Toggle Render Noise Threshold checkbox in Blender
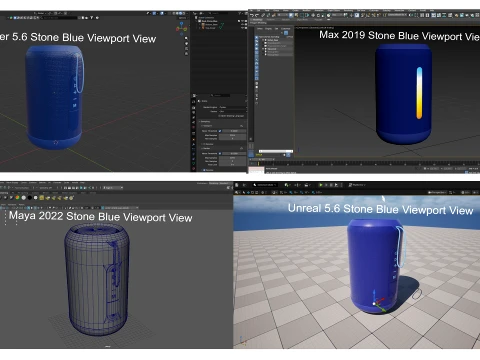The height and width of the screenshot is (360, 480). (x=220, y=153)
